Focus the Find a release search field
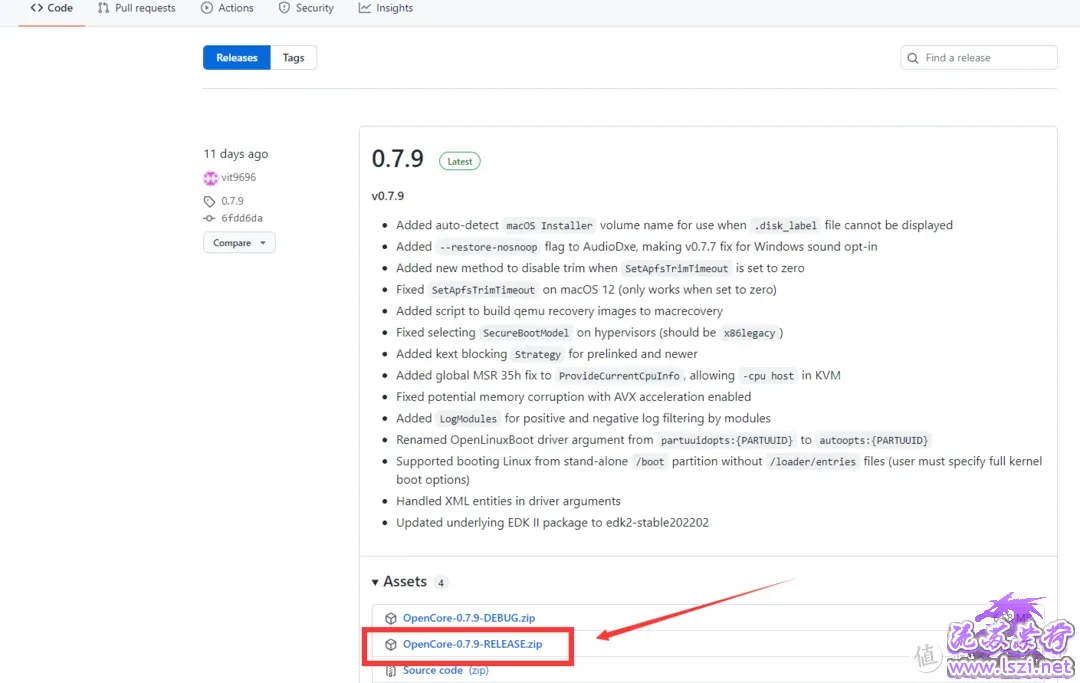 click(979, 58)
